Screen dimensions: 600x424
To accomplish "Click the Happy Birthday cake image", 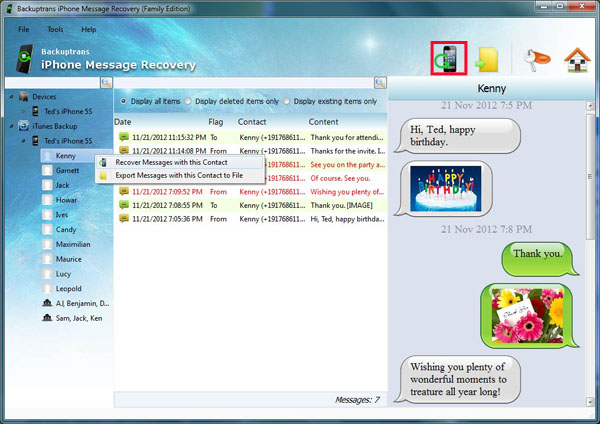I will 445,188.
